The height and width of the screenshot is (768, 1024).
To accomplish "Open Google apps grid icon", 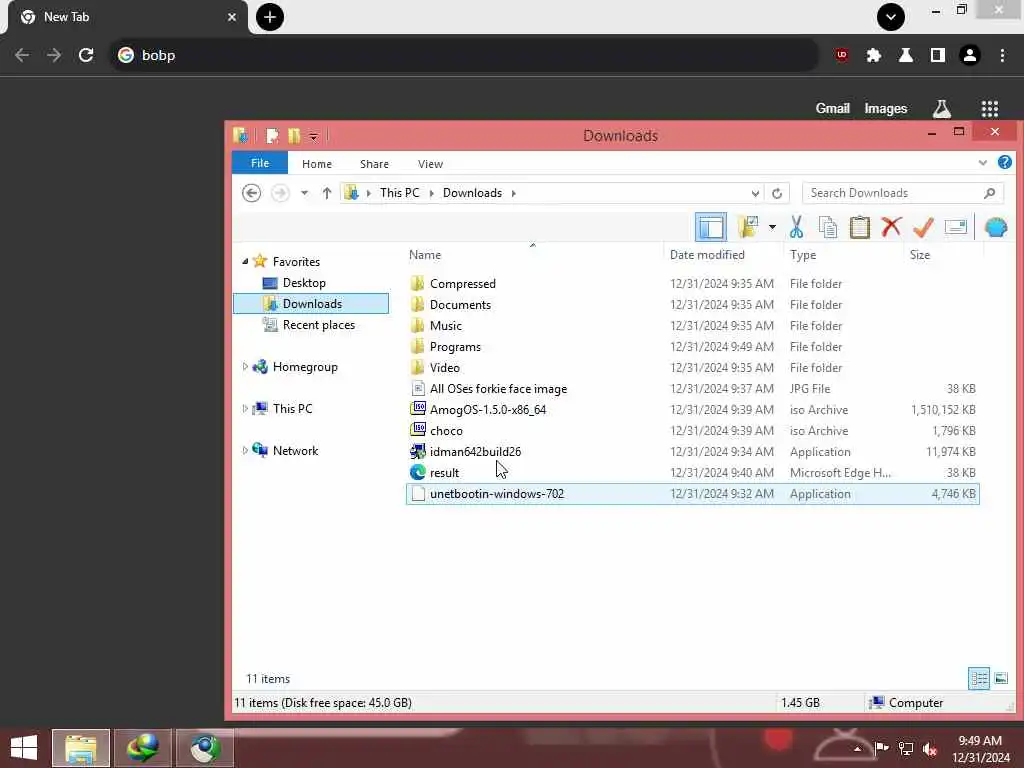I will point(989,108).
